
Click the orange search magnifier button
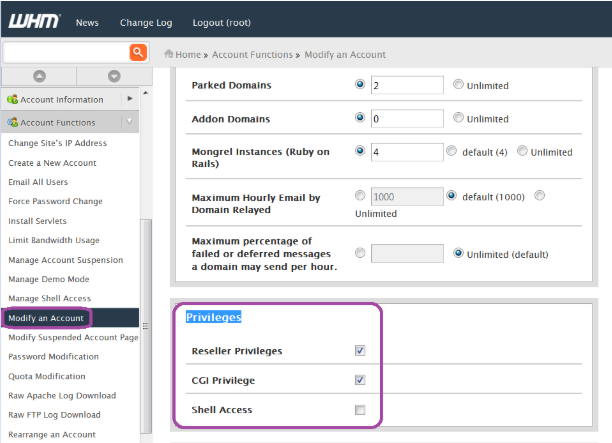138,52
